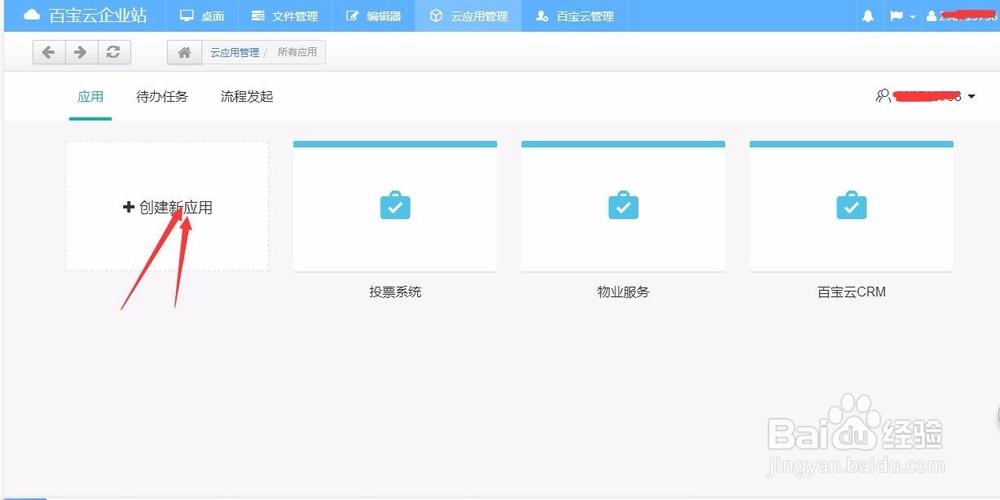Select the 云应用管理 menu
This screenshot has height=500, width=1000.
click(468, 16)
